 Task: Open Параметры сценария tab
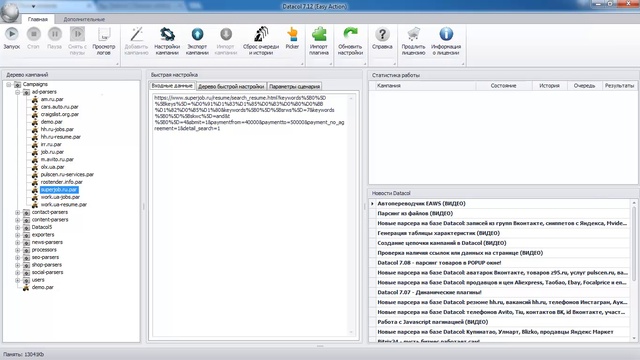coord(294,87)
